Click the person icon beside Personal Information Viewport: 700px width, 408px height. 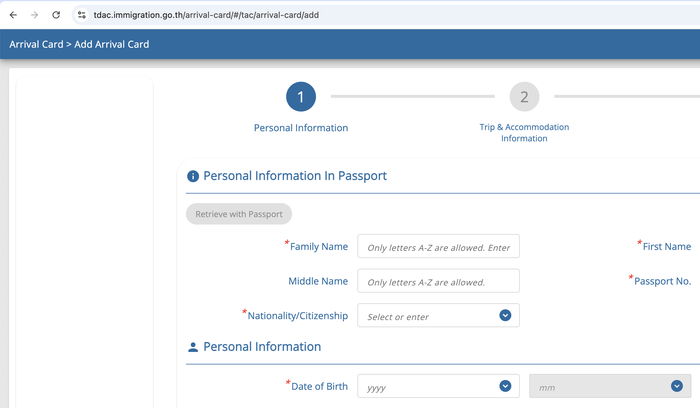(x=193, y=347)
